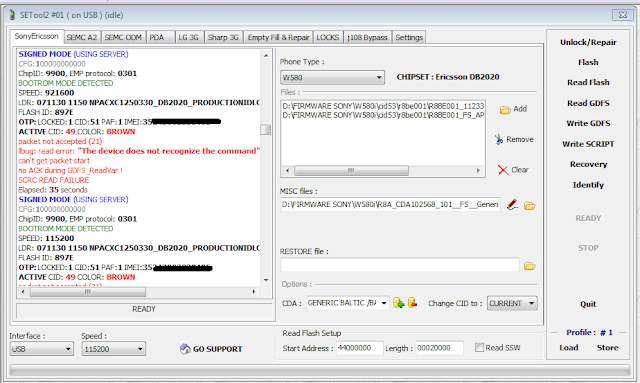Viewport: 640px width, 383px height.
Task: Toggle the Read SSW checkbox
Action: tap(480, 347)
